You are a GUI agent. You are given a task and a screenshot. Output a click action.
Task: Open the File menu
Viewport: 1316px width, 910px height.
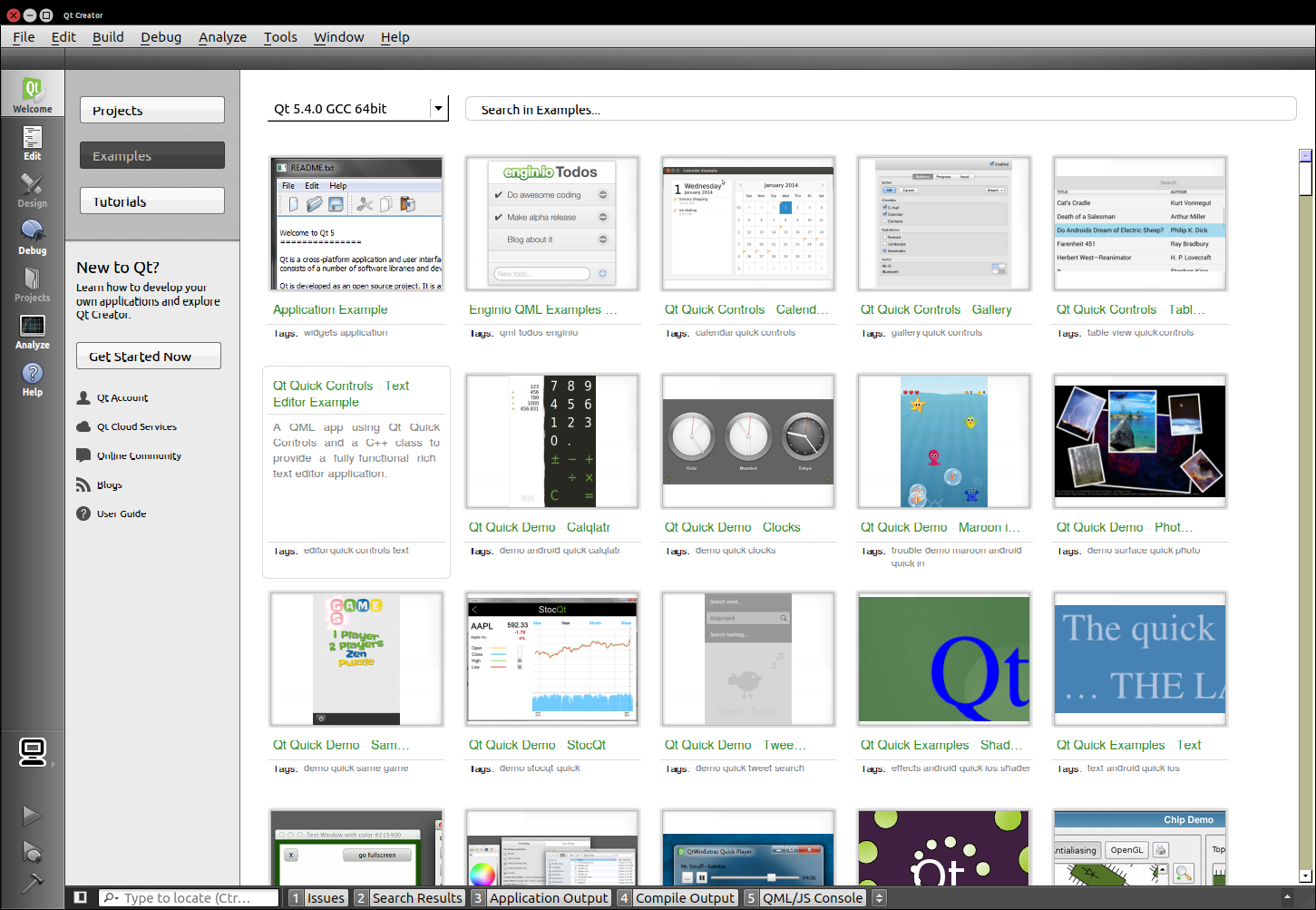point(24,37)
